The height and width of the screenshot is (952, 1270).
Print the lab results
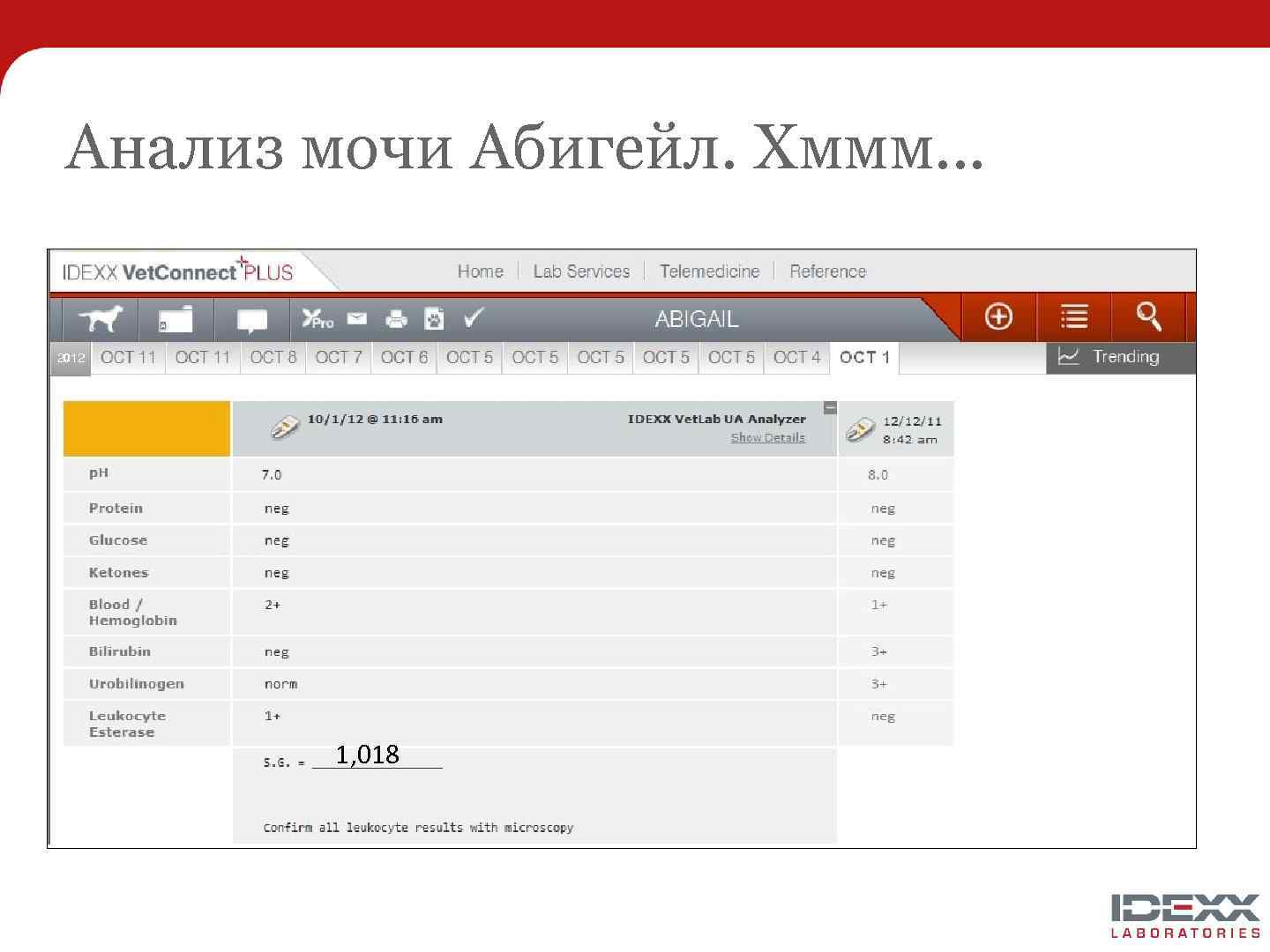tap(396, 319)
